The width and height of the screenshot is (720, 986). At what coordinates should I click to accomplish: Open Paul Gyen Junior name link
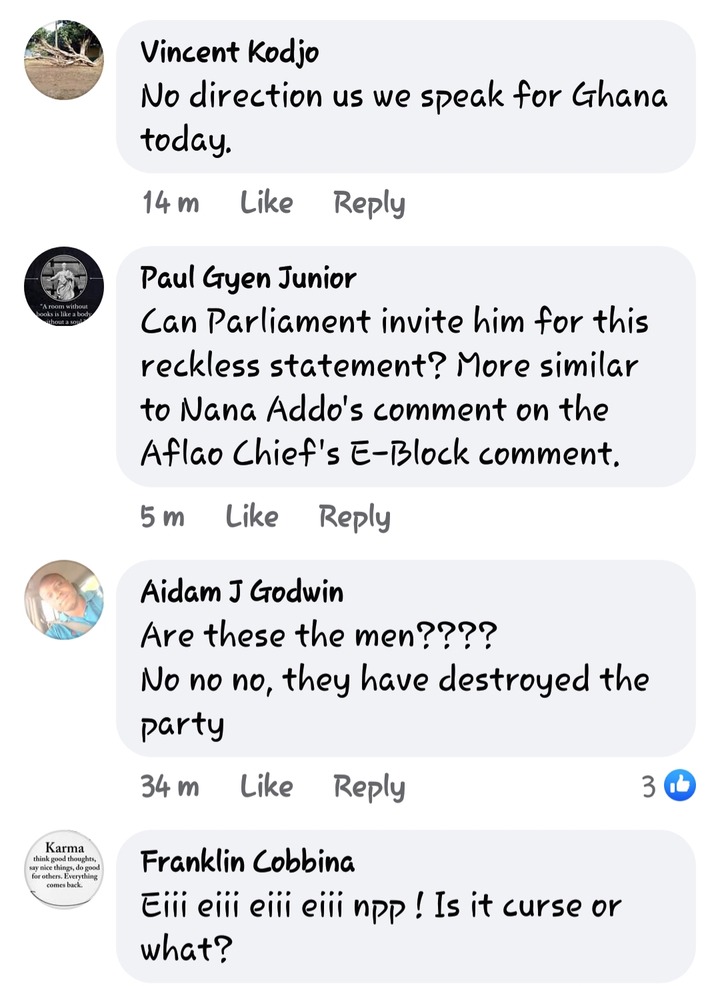(248, 278)
